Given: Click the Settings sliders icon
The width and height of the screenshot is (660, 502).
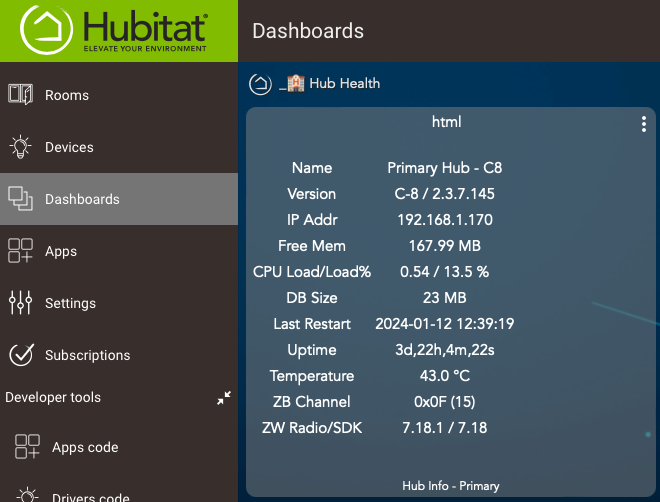Looking at the screenshot, I should pyautogui.click(x=20, y=303).
